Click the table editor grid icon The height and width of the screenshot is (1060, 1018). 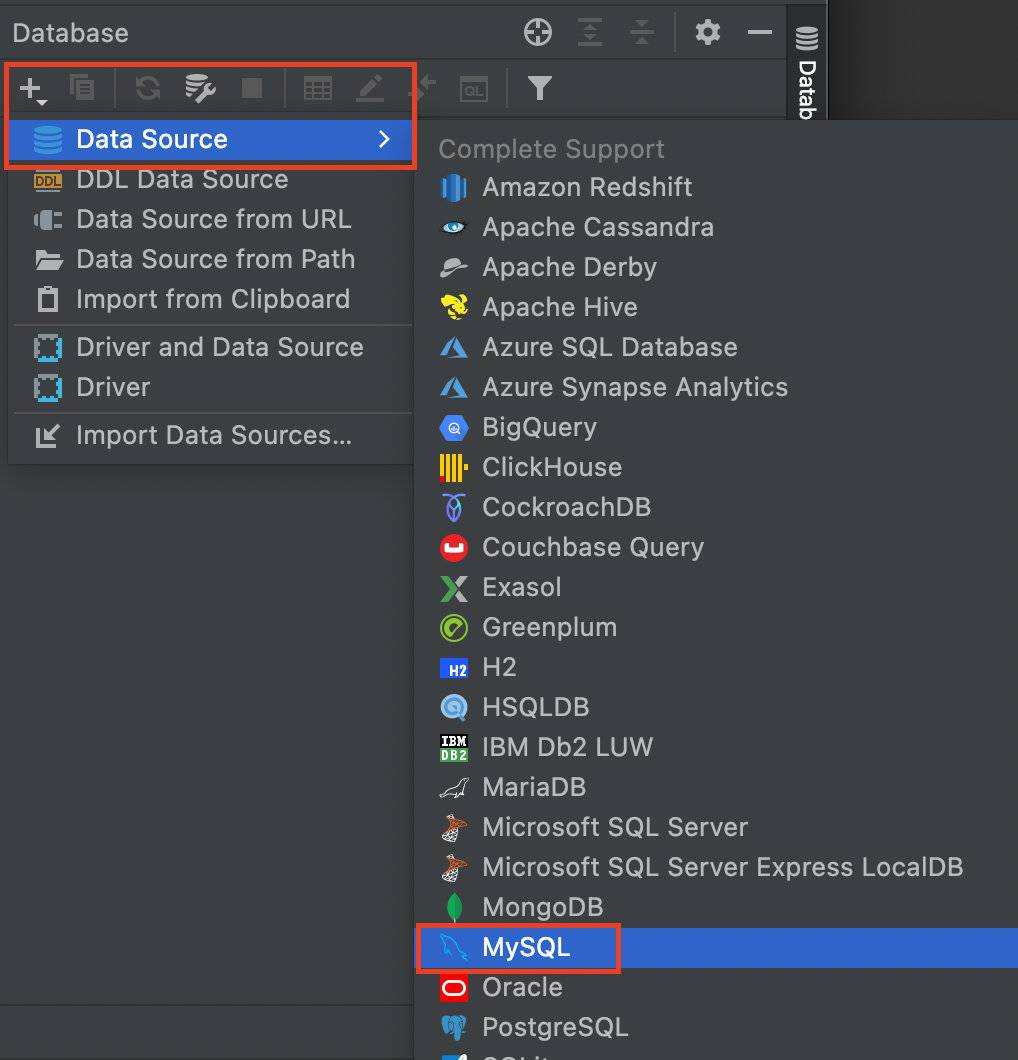318,89
